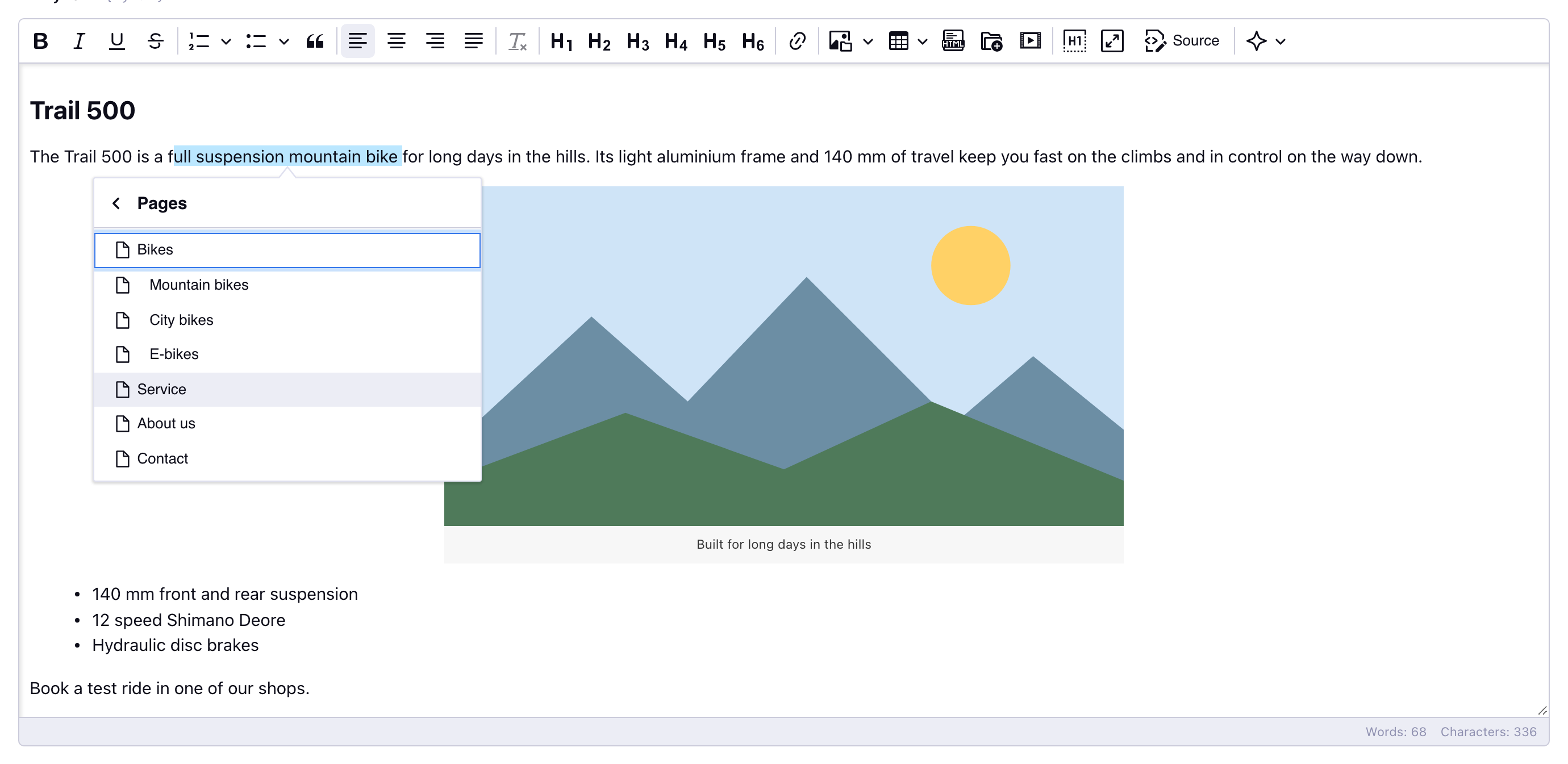Apply Heading 5 style
The image size is (1568, 764).
point(715,41)
